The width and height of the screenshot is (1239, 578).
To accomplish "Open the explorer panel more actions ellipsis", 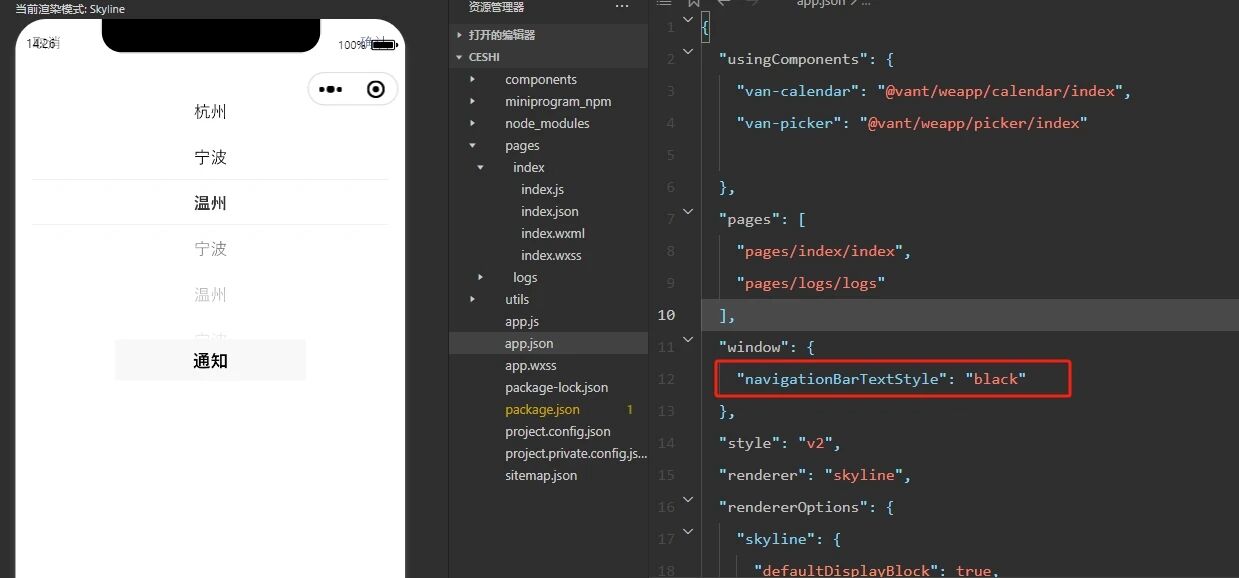I will [622, 7].
